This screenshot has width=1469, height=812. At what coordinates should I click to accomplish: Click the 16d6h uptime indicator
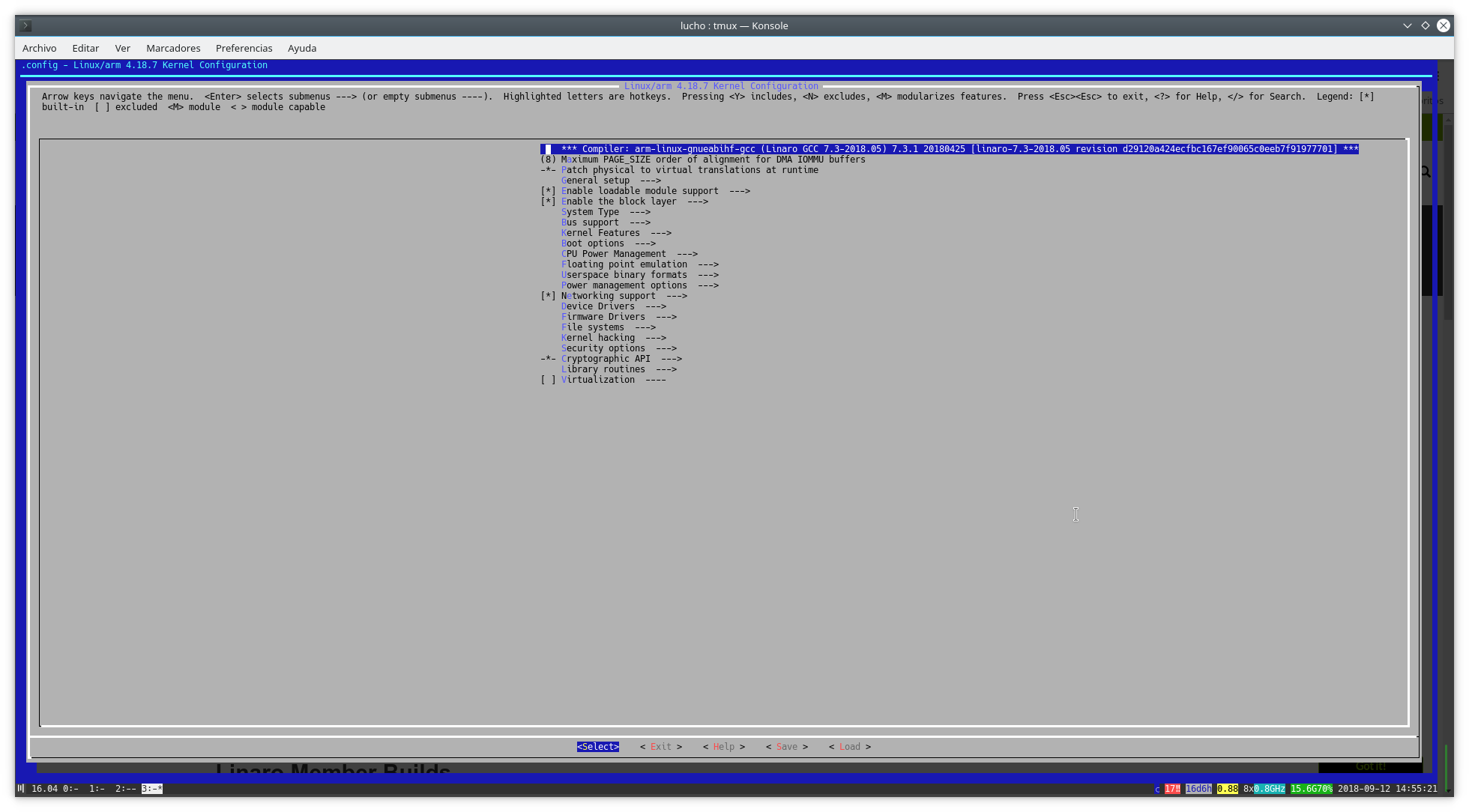(x=1198, y=789)
